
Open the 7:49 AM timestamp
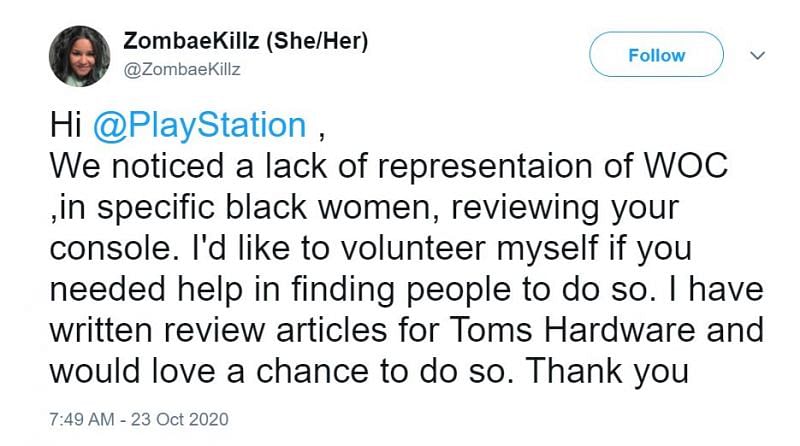82,419
